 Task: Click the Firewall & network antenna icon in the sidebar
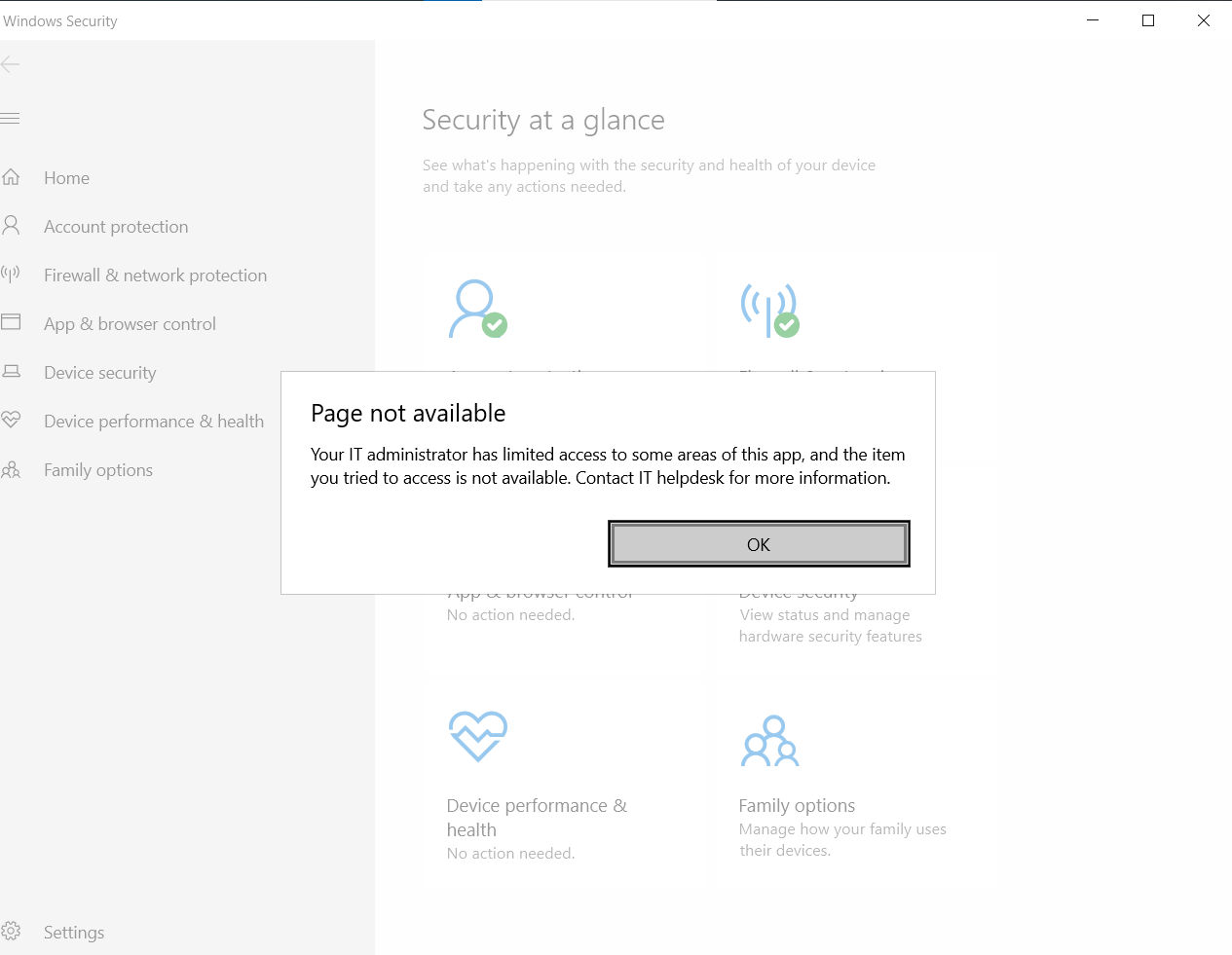click(x=11, y=275)
